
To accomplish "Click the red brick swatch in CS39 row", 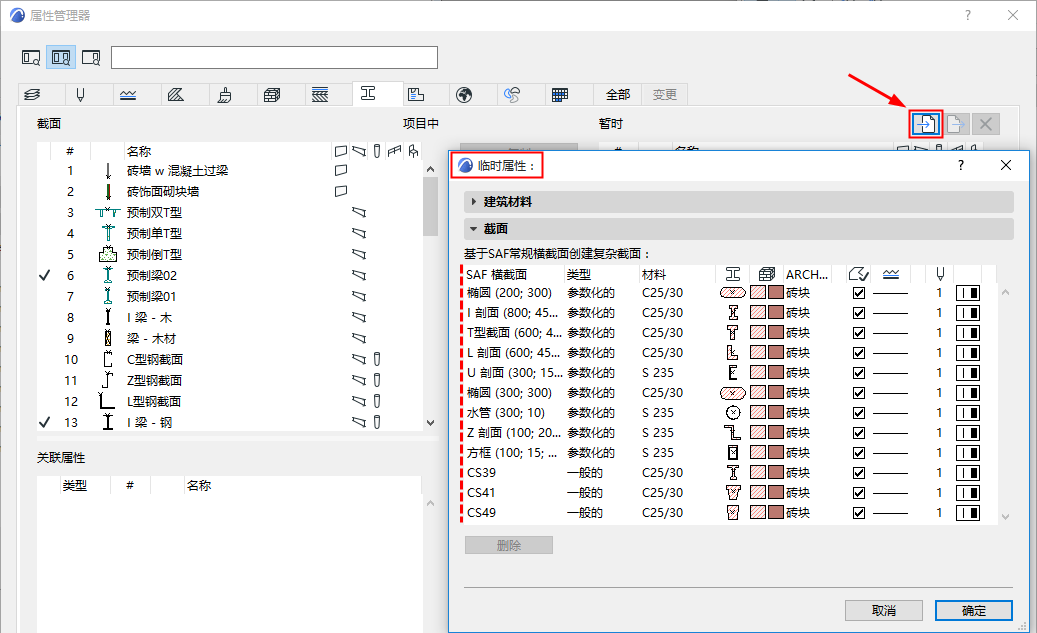I will (x=776, y=473).
